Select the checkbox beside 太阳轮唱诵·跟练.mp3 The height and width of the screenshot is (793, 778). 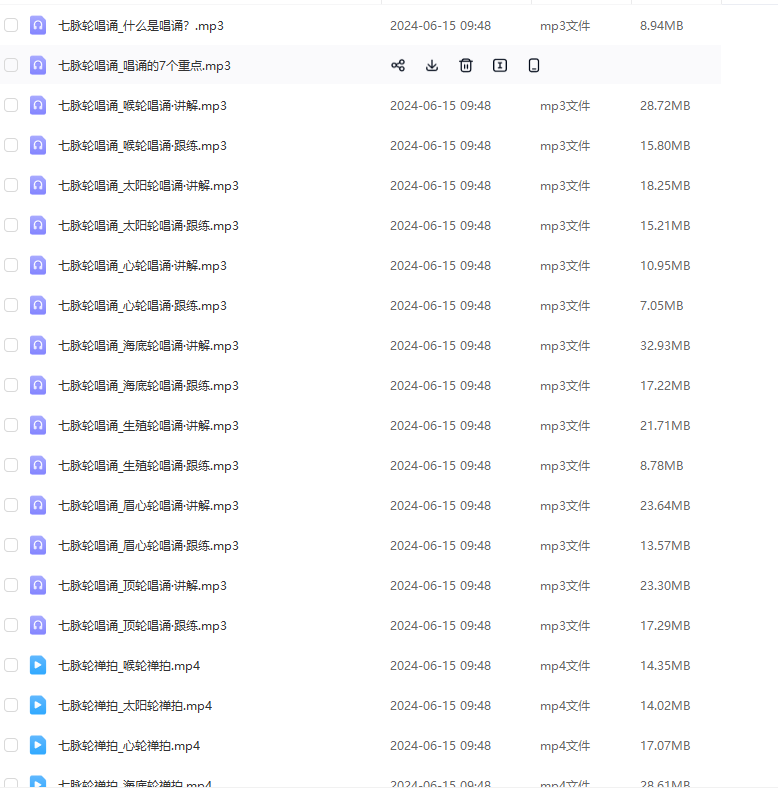click(11, 225)
